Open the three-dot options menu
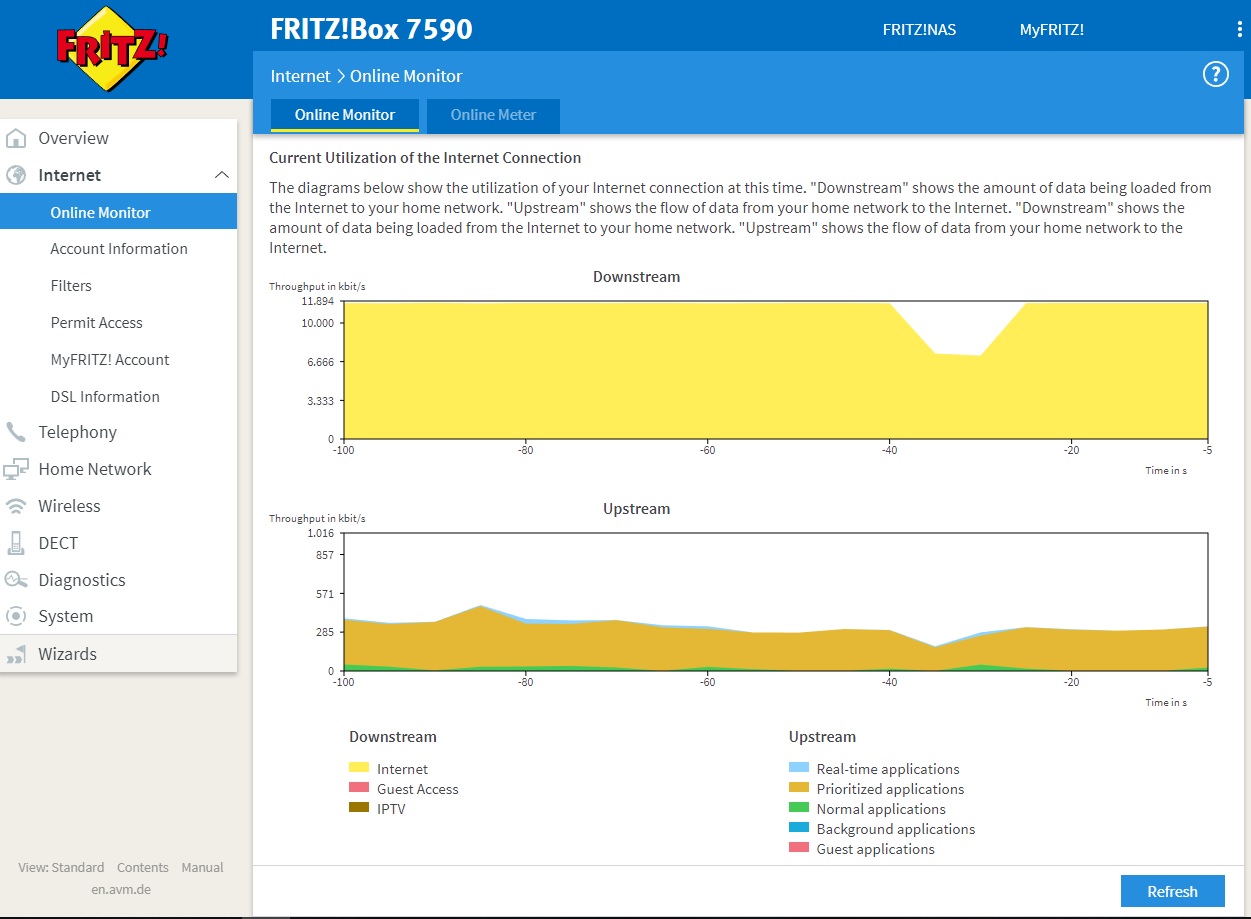 point(1240,29)
